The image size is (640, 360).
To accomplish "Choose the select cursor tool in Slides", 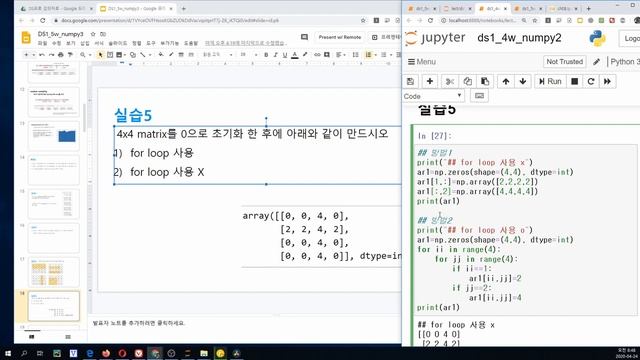I will (x=100, y=55).
